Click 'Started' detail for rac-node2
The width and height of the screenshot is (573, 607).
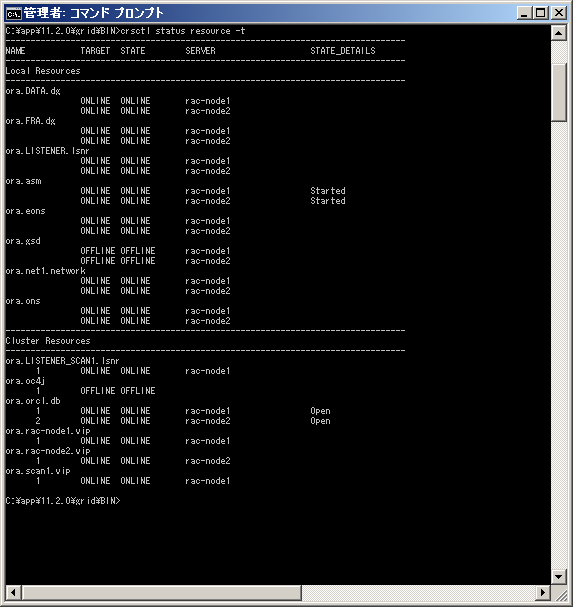point(328,201)
